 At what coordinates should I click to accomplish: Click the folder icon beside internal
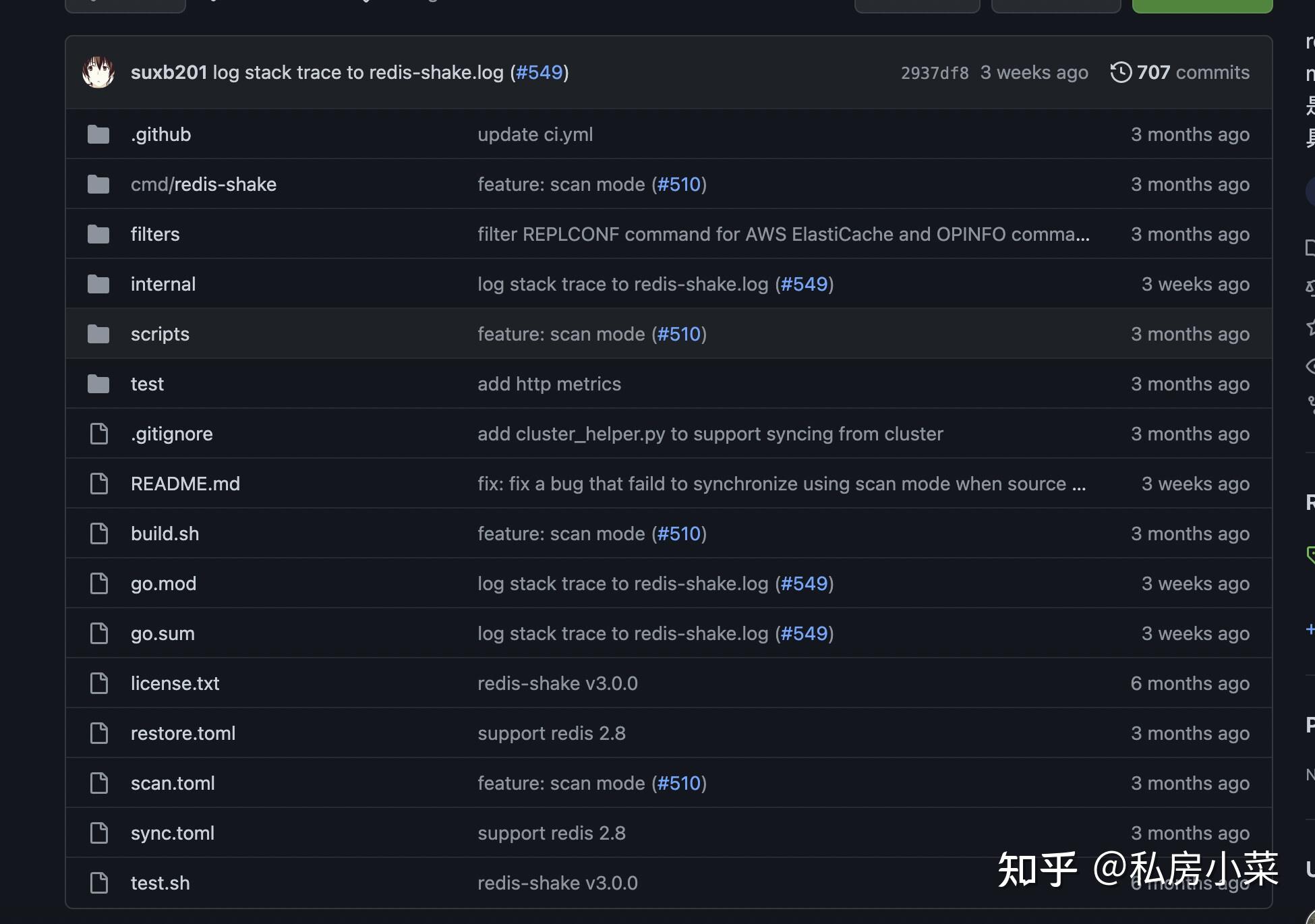(98, 283)
